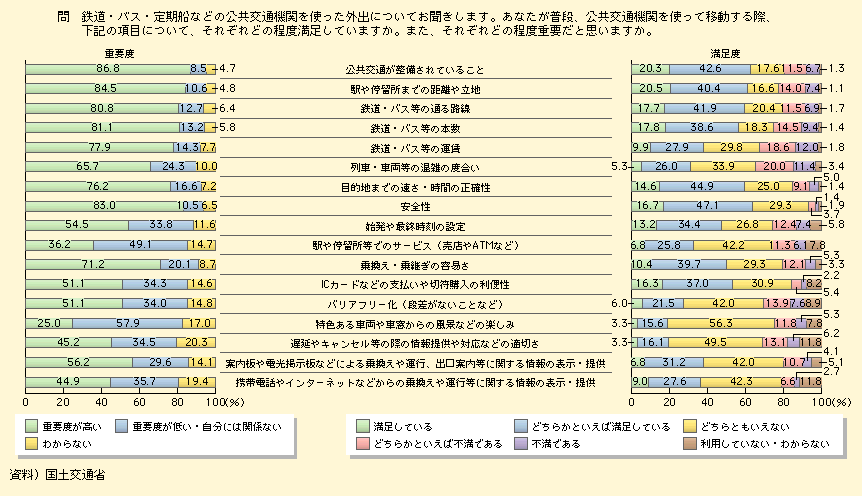Click the 83.0 importance bar value for 安全性
862x496 pixels.
click(104, 206)
